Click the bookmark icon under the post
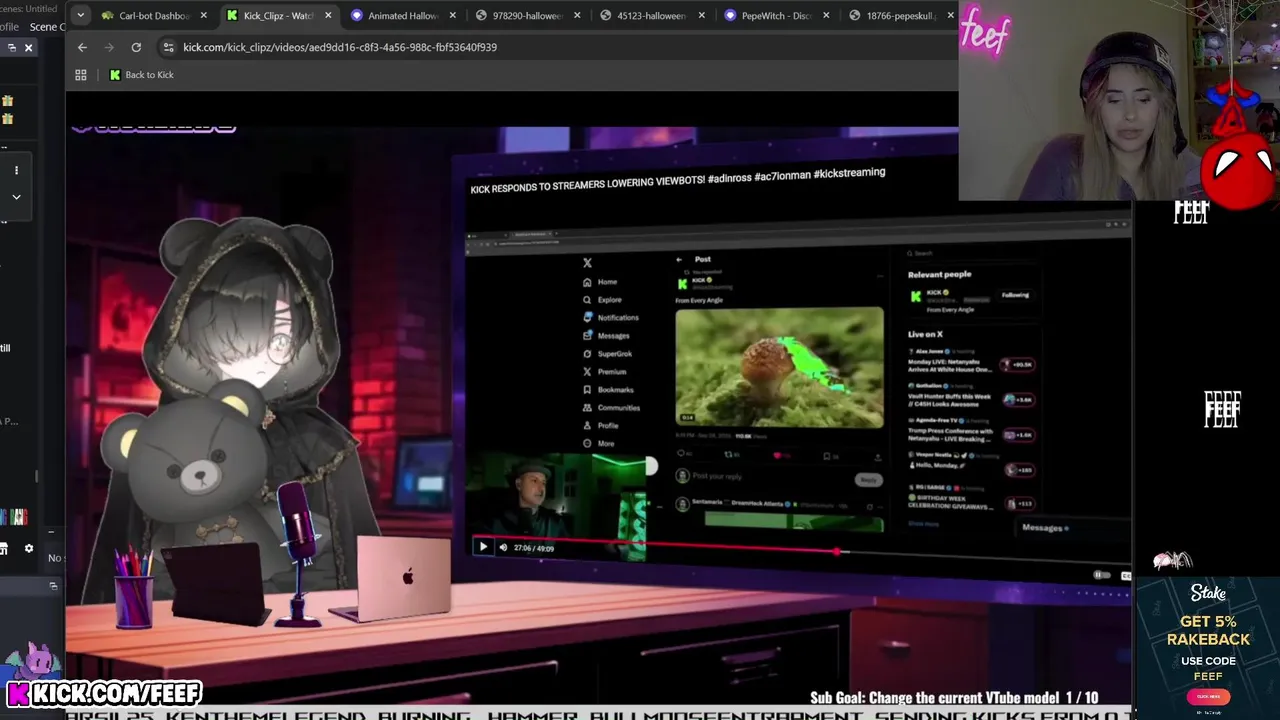Image resolution: width=1280 pixels, height=720 pixels. (x=829, y=456)
